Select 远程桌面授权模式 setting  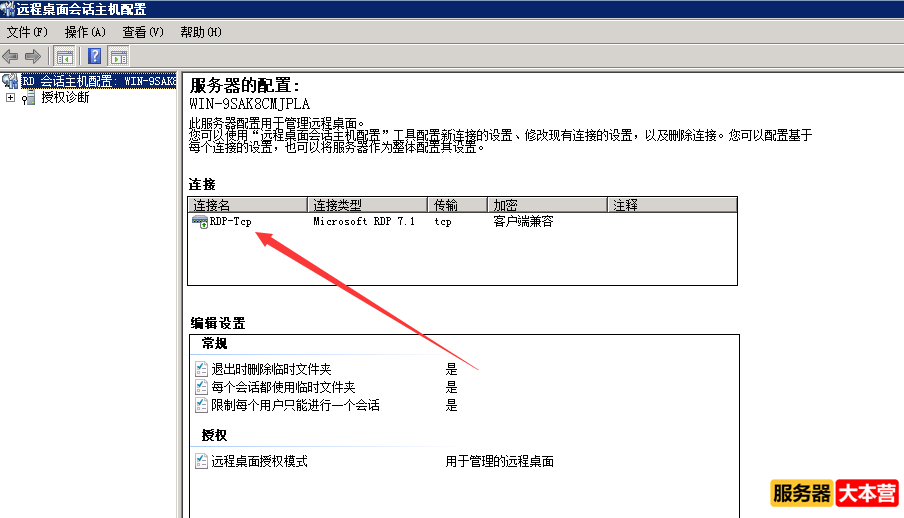(x=259, y=461)
